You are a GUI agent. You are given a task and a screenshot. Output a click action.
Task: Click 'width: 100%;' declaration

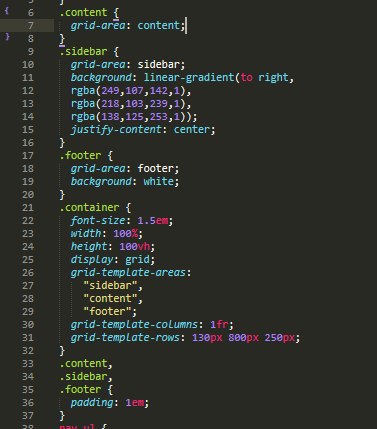107,234
